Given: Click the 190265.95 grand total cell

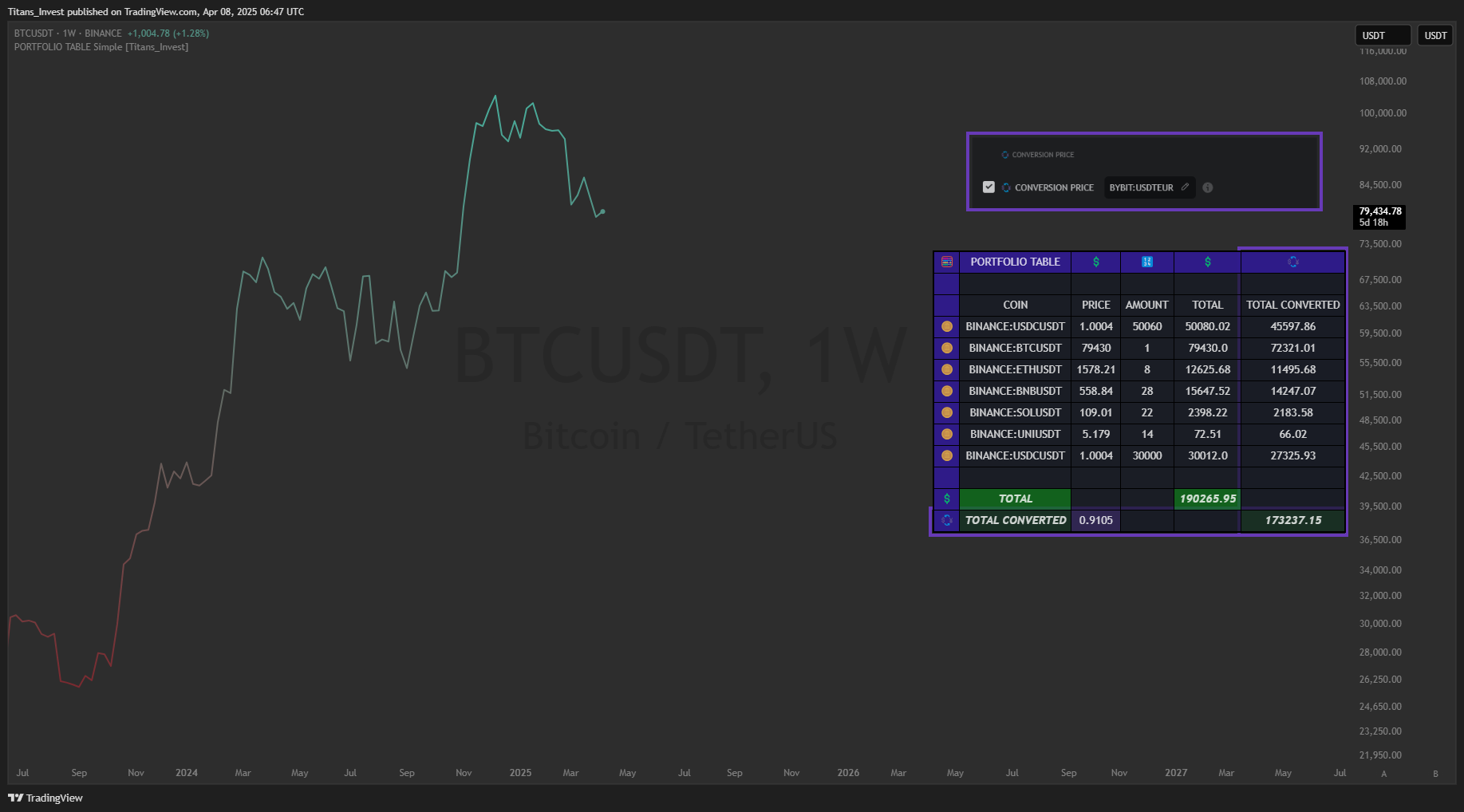Looking at the screenshot, I should [1208, 499].
